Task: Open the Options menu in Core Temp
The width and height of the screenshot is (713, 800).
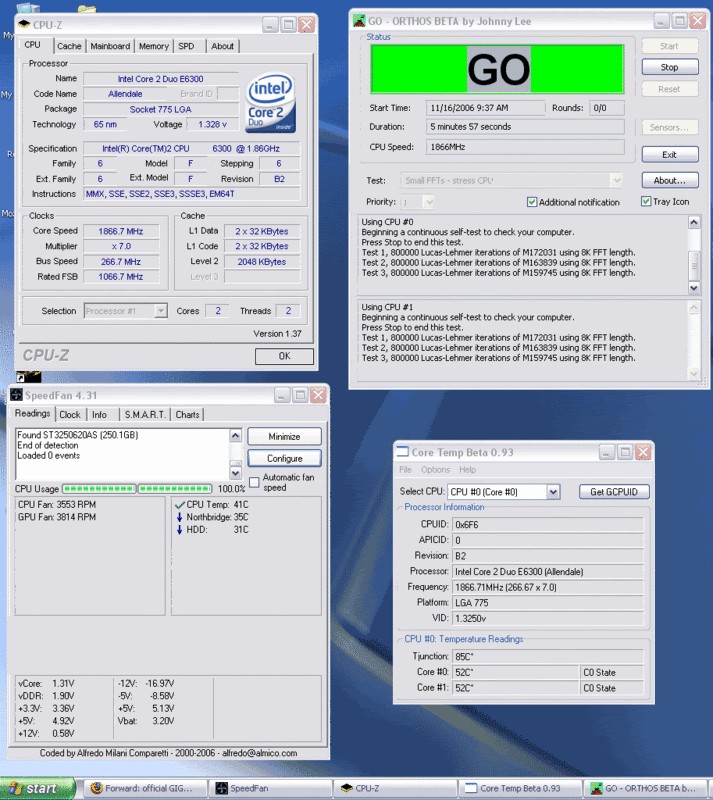Action: pyautogui.click(x=435, y=469)
